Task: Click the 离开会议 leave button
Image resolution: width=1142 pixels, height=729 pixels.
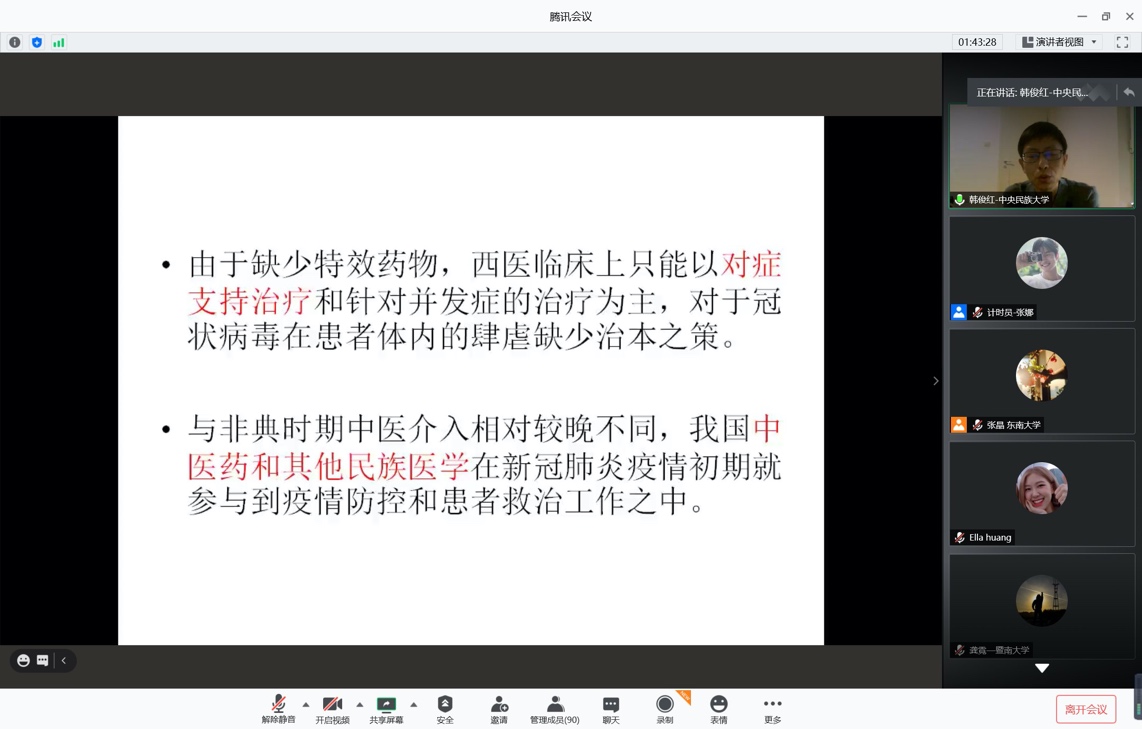Action: click(1085, 709)
